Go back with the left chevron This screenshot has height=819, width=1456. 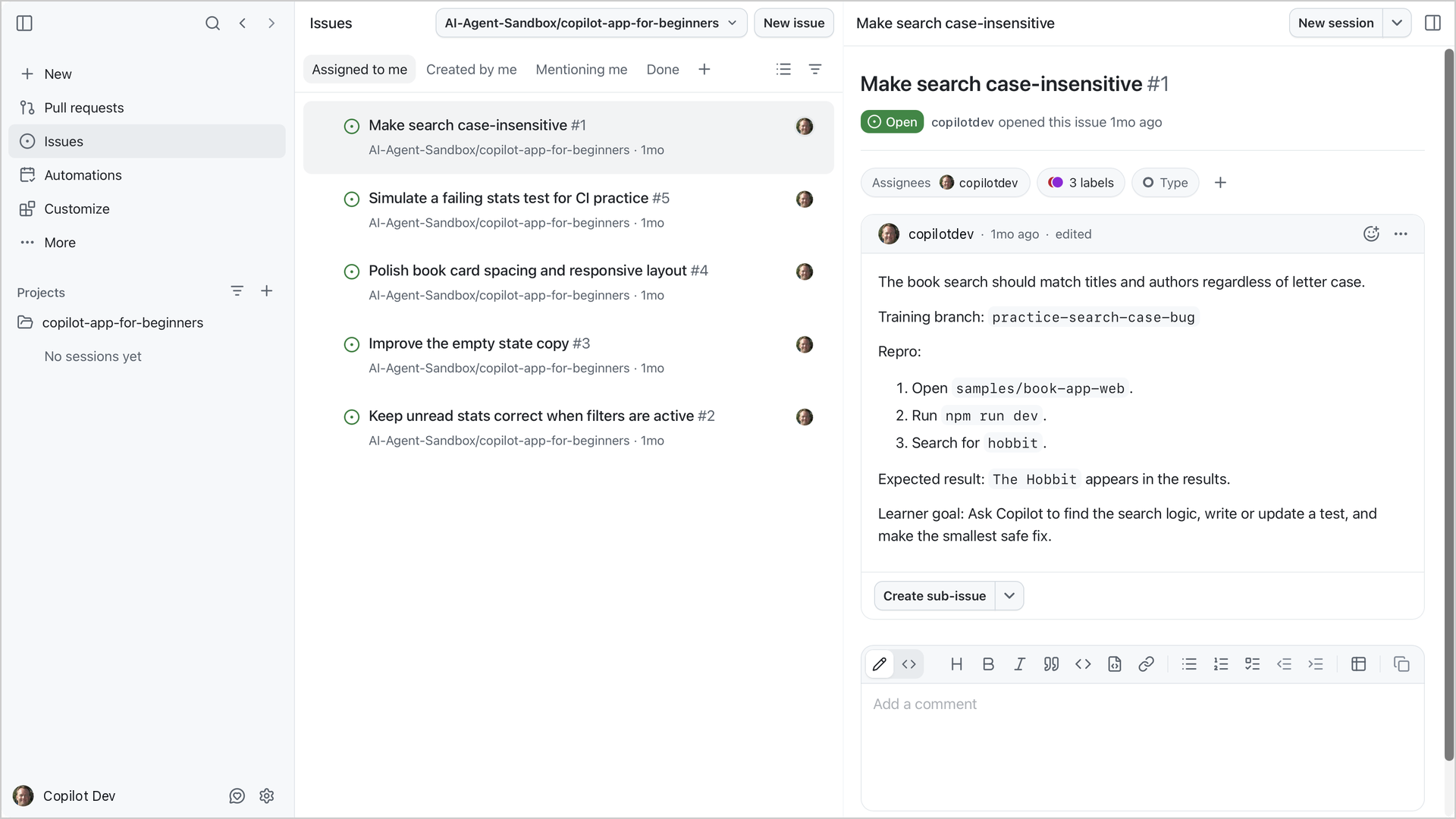(243, 24)
